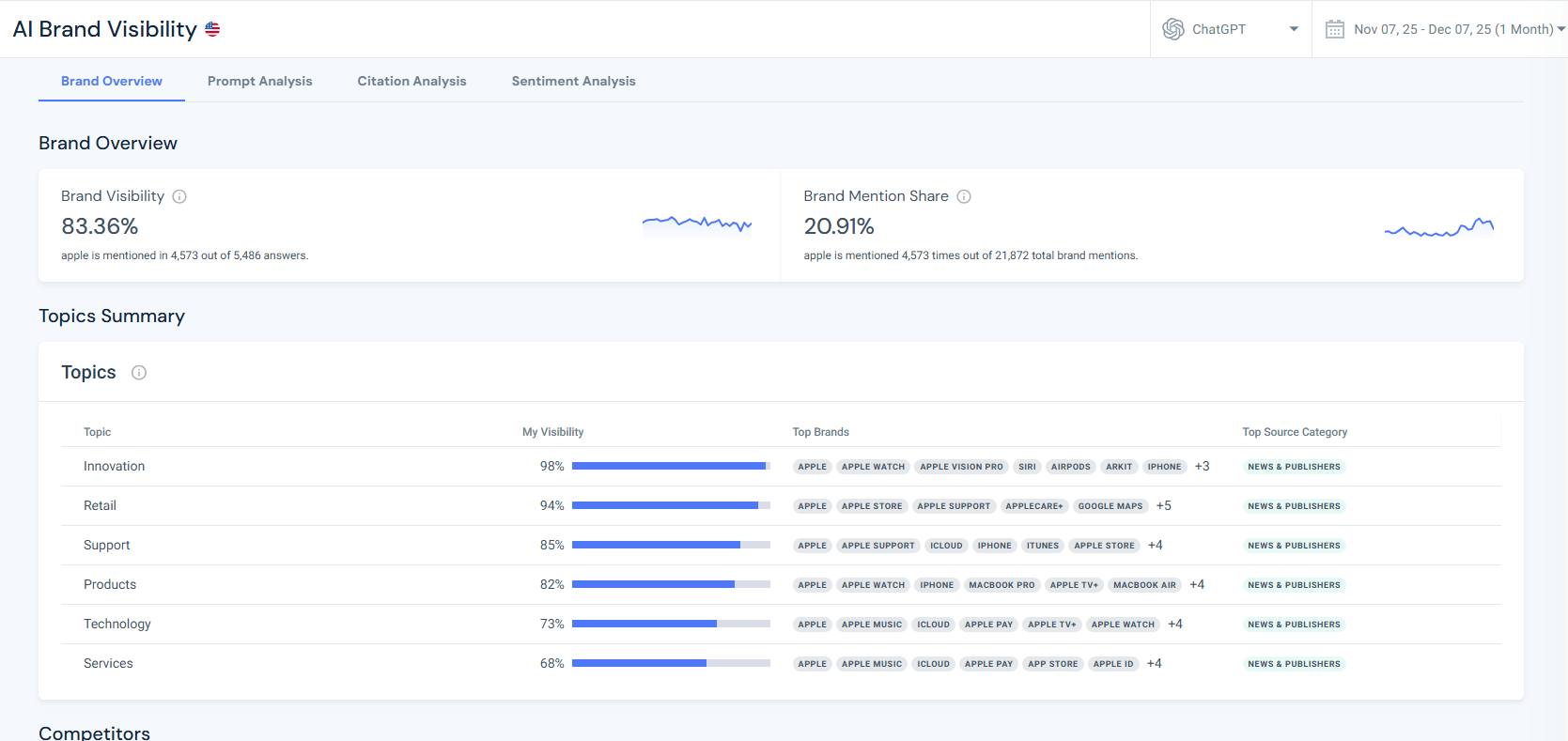Screen dimensions: 1568x741
Task: Click the Topic column header
Action: [x=97, y=432]
